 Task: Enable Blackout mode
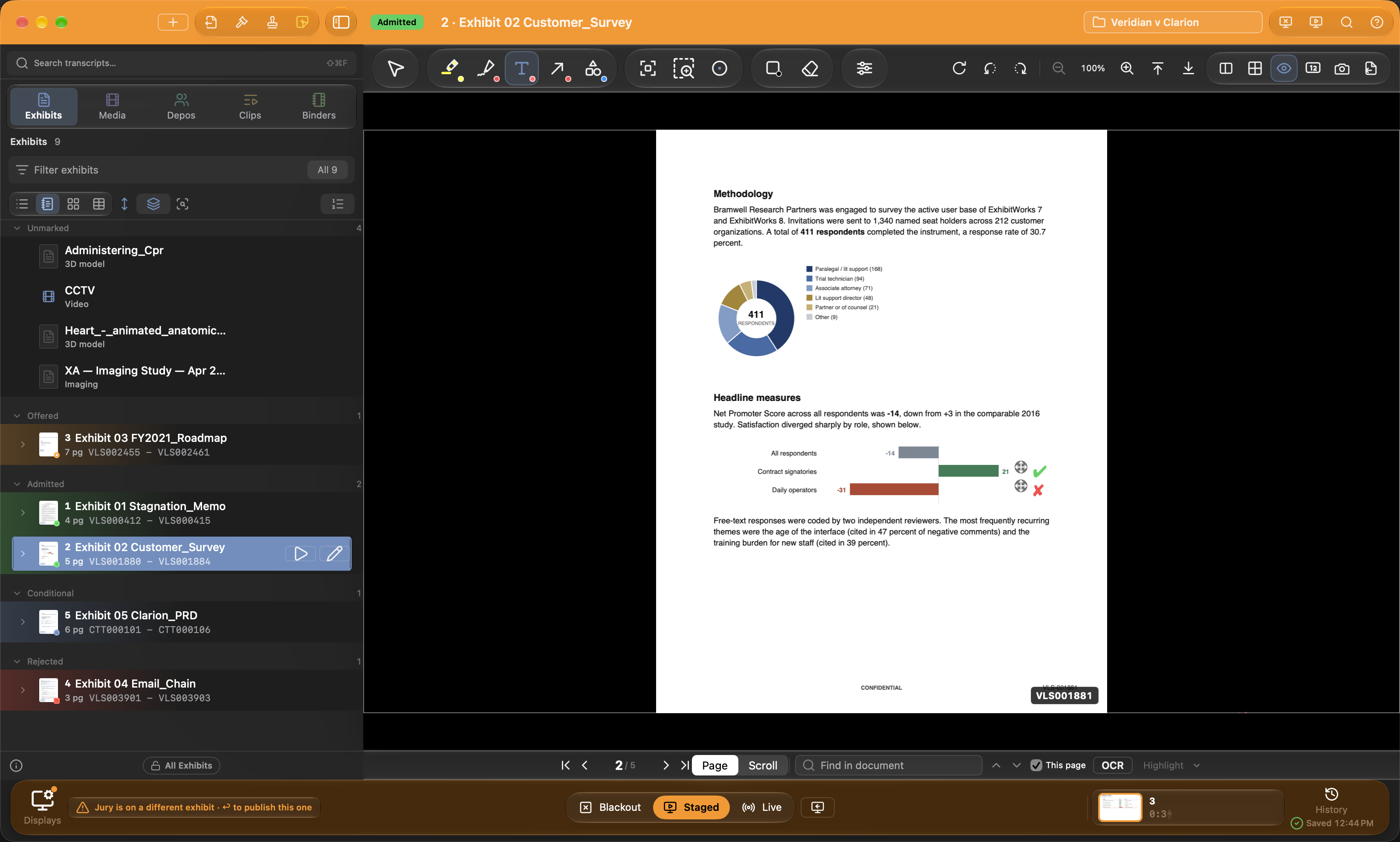611,807
